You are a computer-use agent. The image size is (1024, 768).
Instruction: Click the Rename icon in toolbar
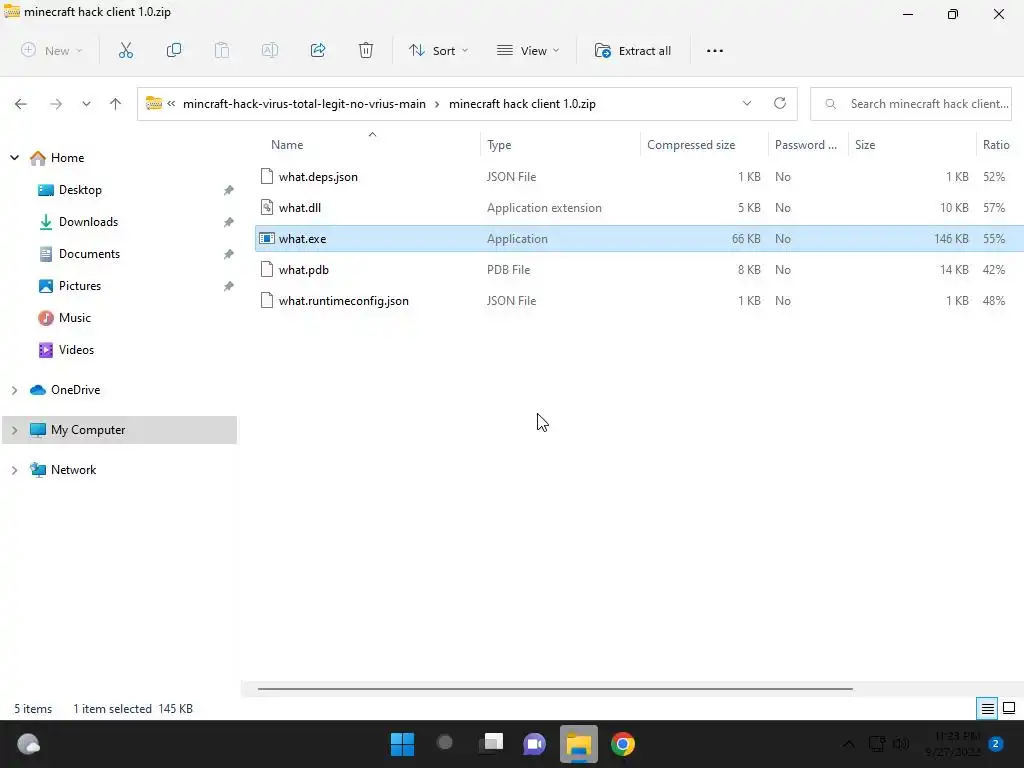point(270,50)
